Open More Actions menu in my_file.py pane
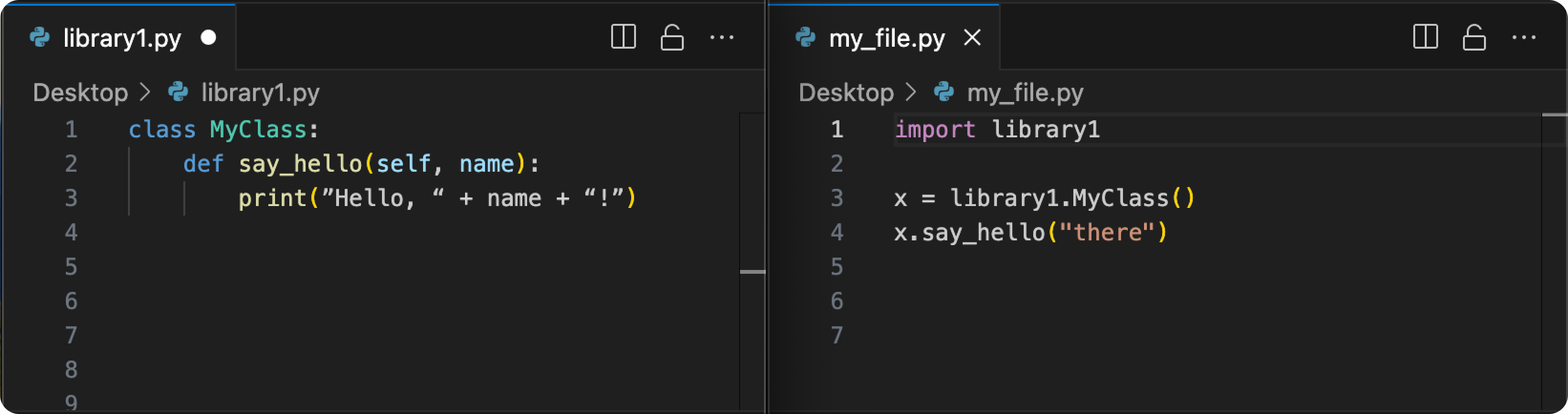1568x414 pixels. pyautogui.click(x=1523, y=38)
